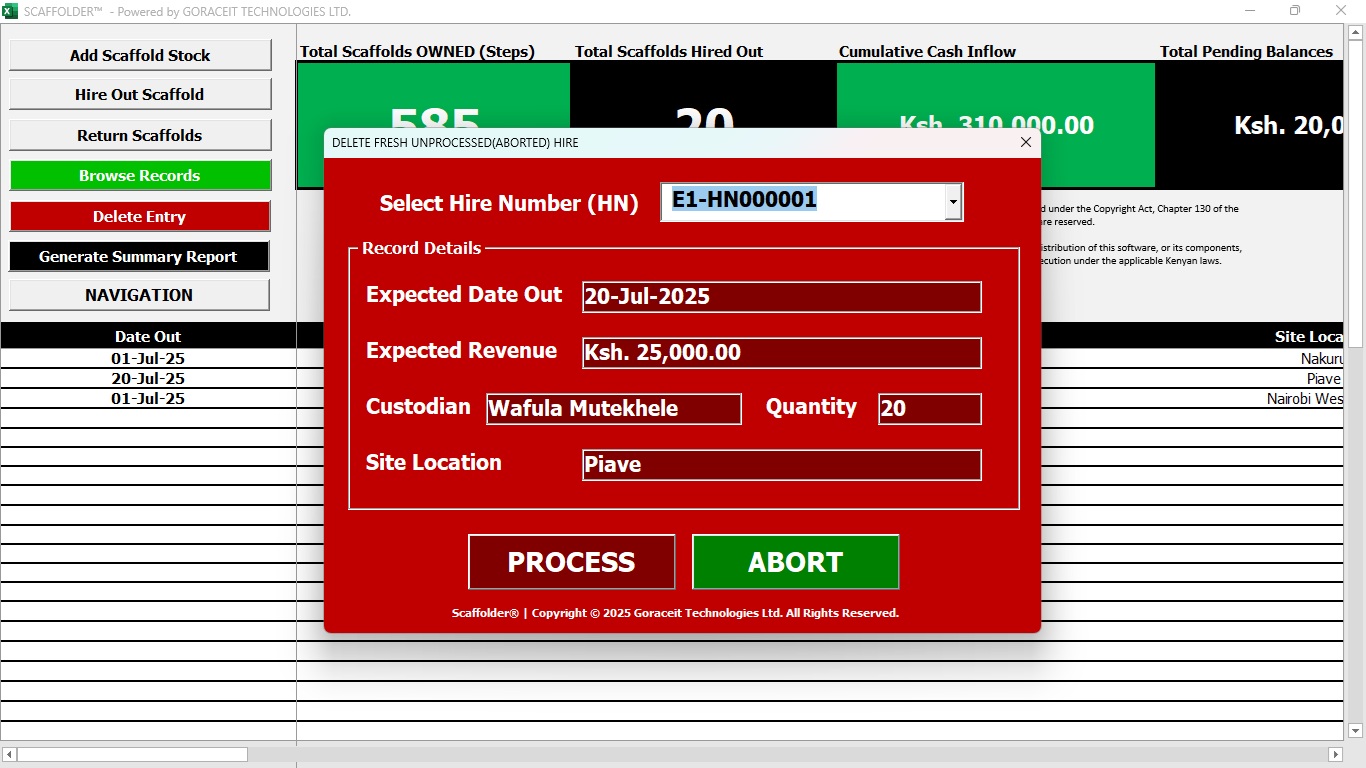This screenshot has height=768, width=1366.
Task: Click Add Scaffold Stock button
Action: click(x=140, y=55)
